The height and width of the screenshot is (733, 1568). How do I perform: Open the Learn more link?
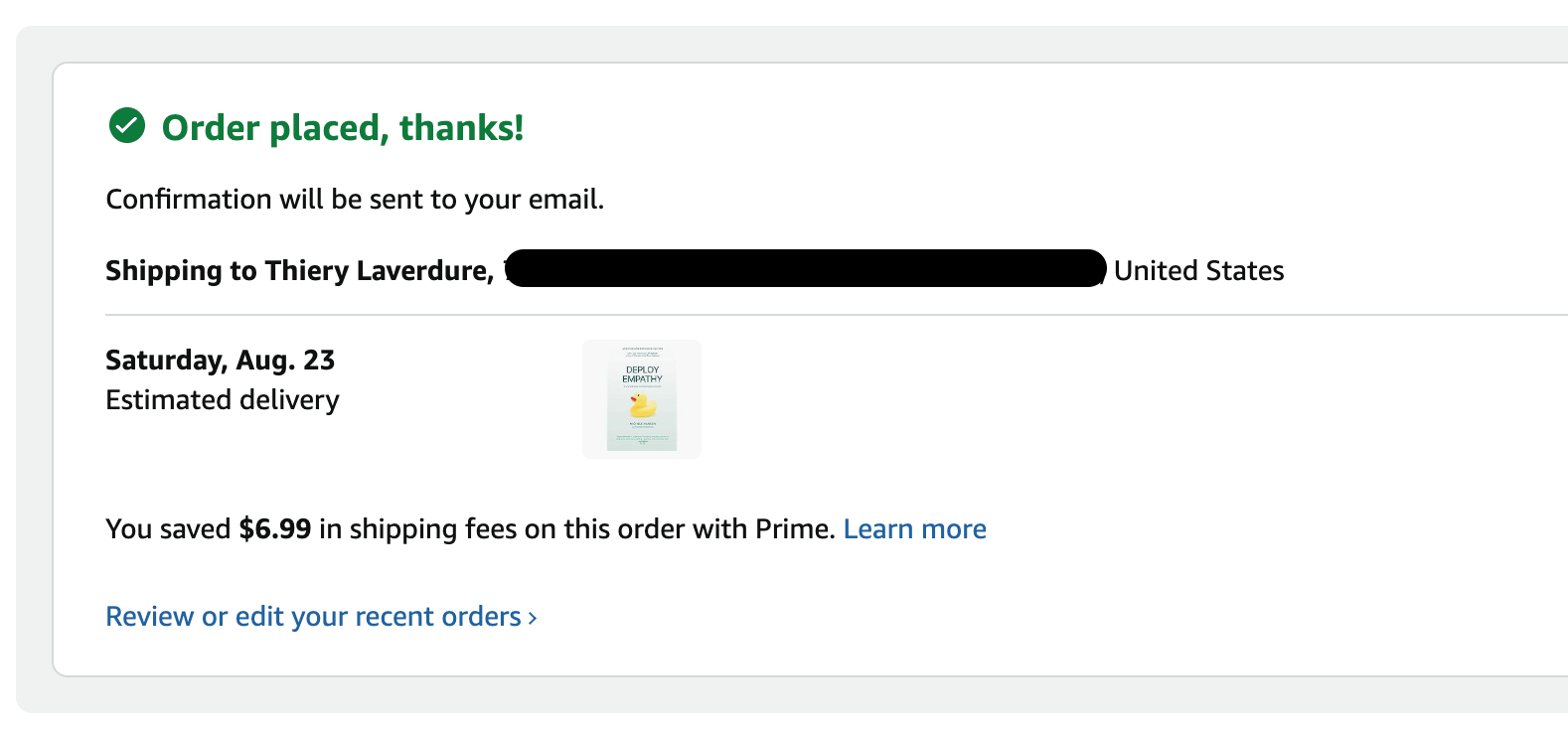914,528
